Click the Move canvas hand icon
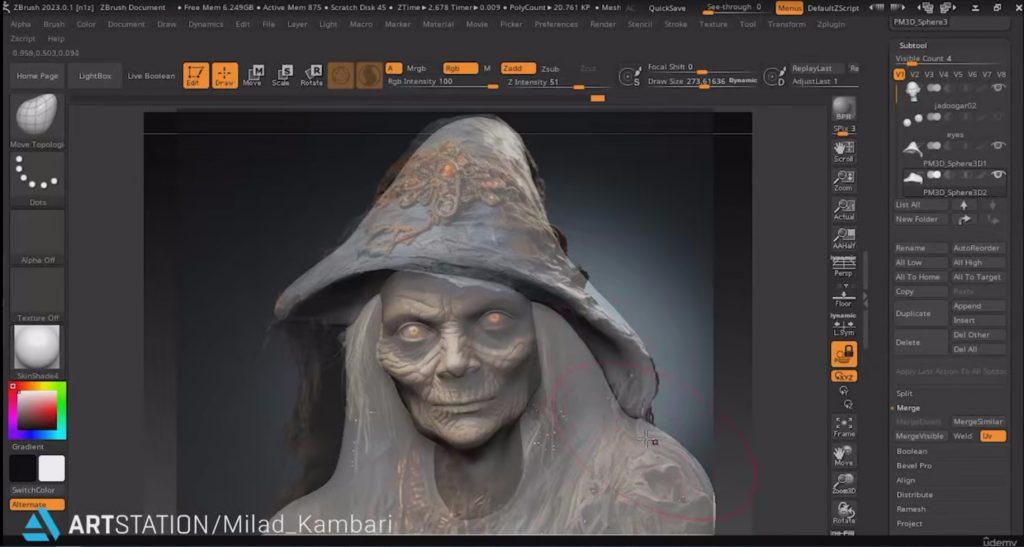 [844, 456]
